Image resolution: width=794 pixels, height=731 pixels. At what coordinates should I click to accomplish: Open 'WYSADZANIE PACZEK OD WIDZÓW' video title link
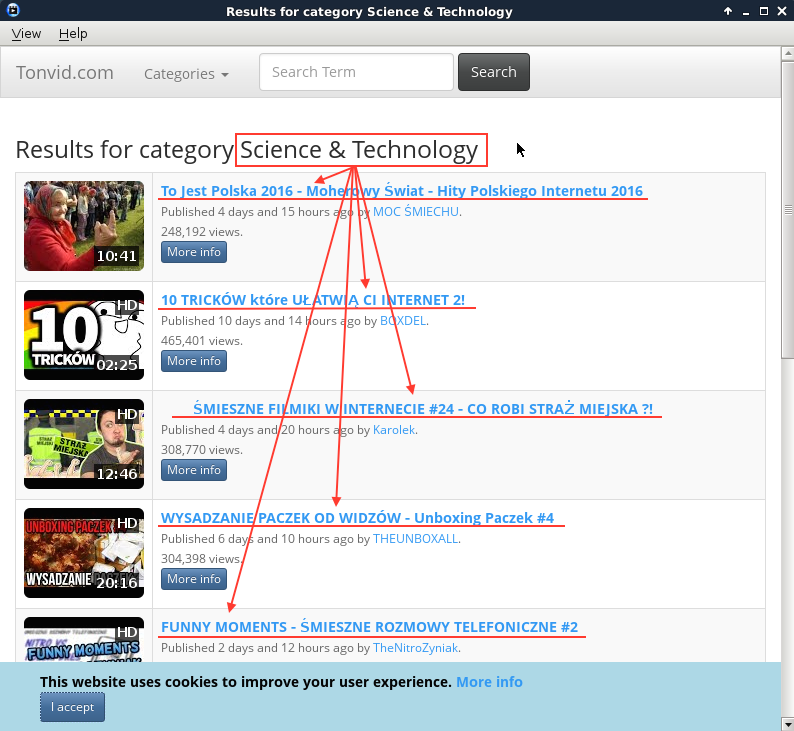[357, 517]
